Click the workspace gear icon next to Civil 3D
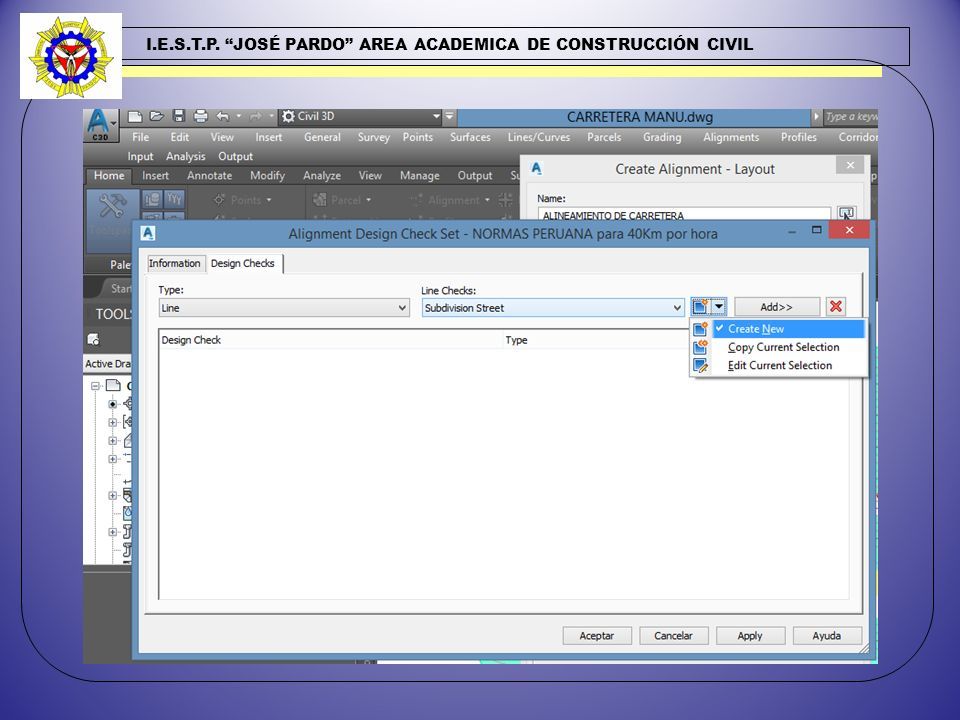This screenshot has width=960, height=720. 288,116
